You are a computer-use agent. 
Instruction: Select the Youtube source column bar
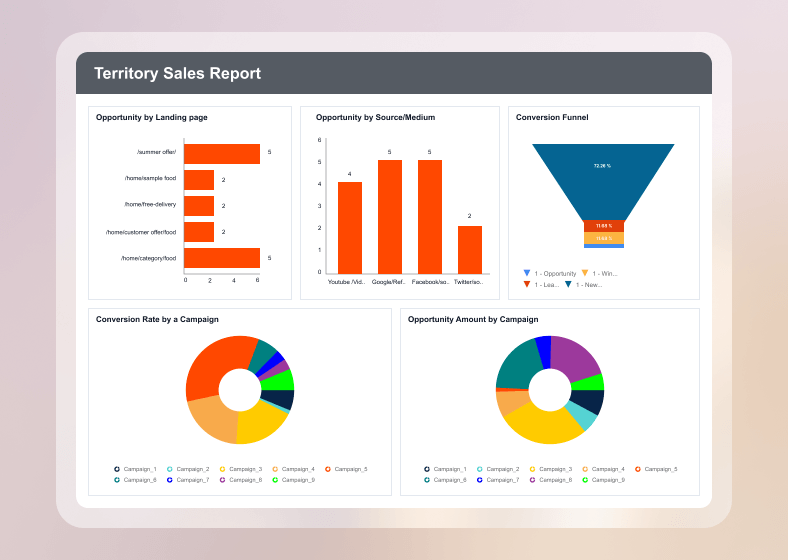pos(350,228)
